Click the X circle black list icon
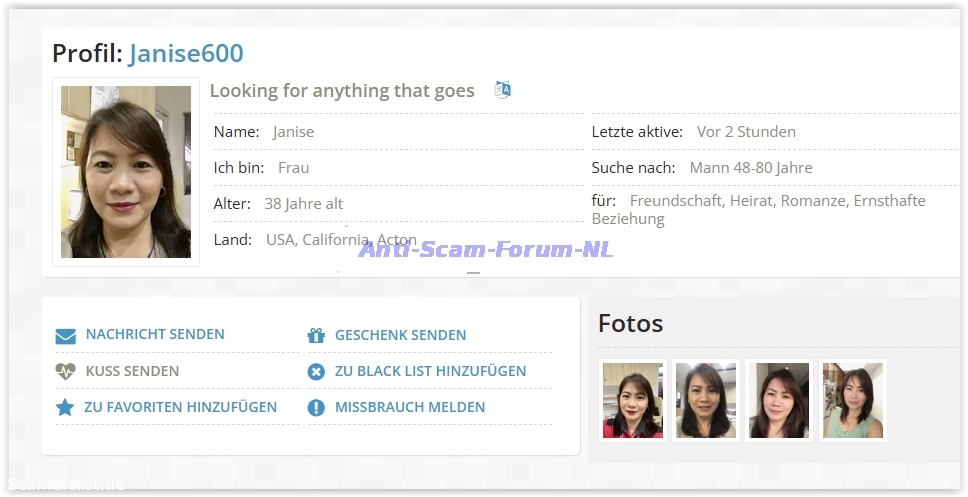The width and height of the screenshot is (968, 497). [x=316, y=372]
